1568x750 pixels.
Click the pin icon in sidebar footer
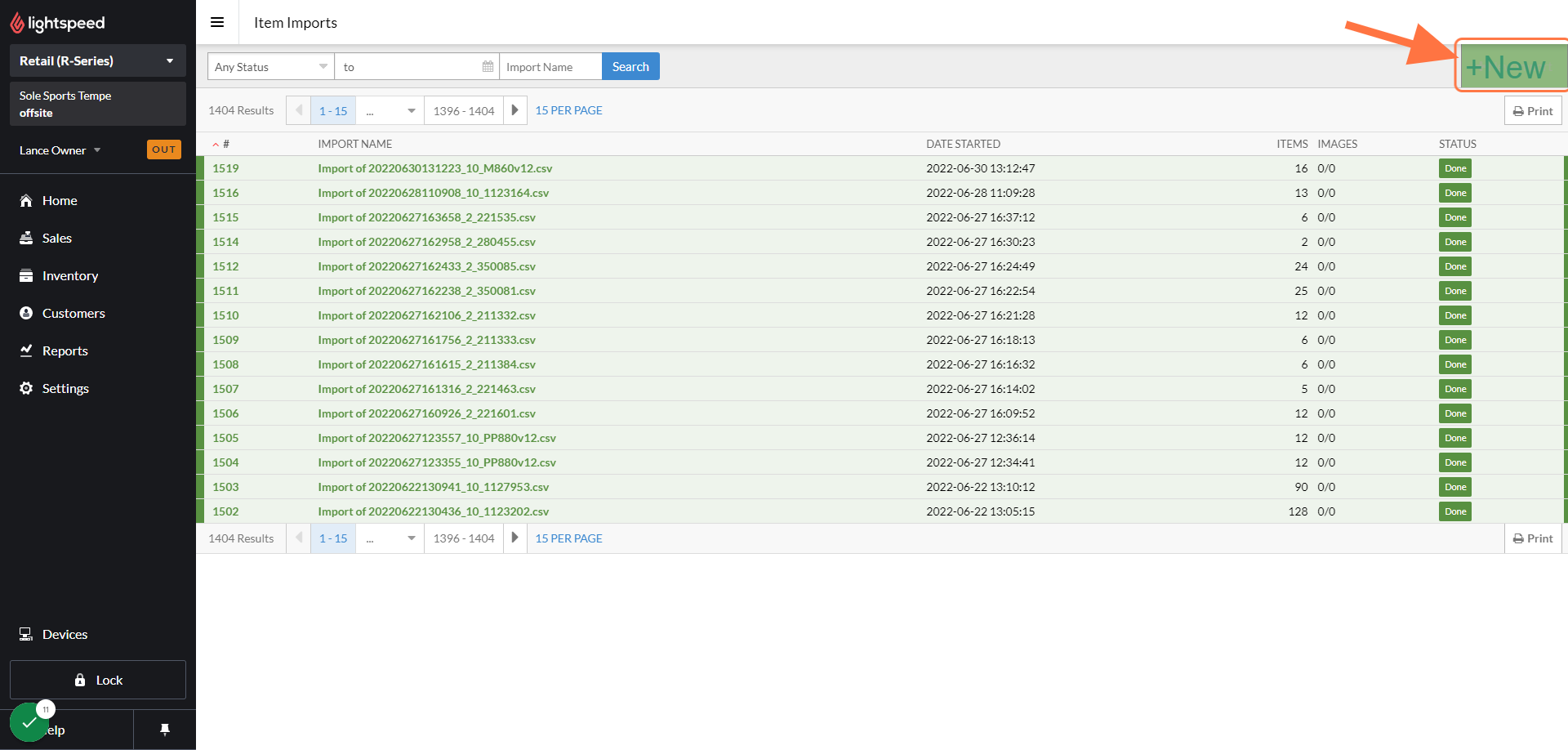point(165,730)
